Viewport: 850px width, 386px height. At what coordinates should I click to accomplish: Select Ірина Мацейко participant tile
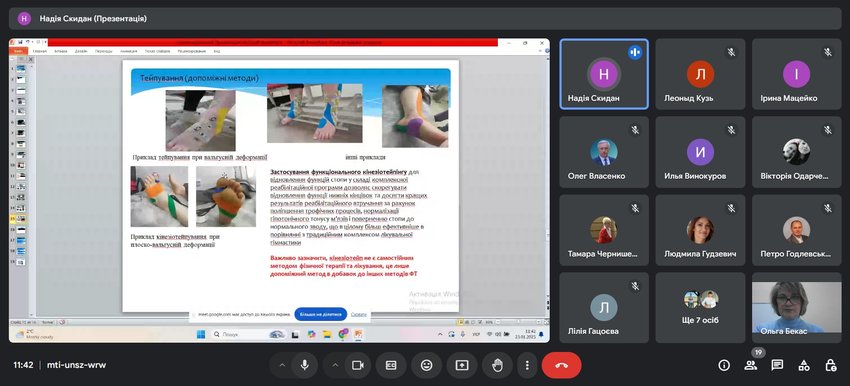click(797, 74)
